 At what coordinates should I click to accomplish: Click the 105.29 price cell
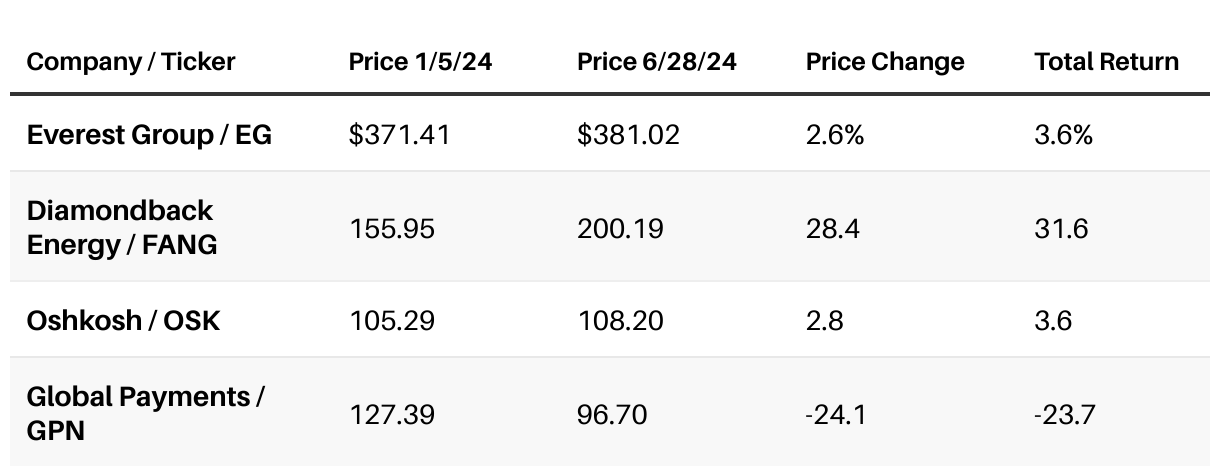(391, 321)
